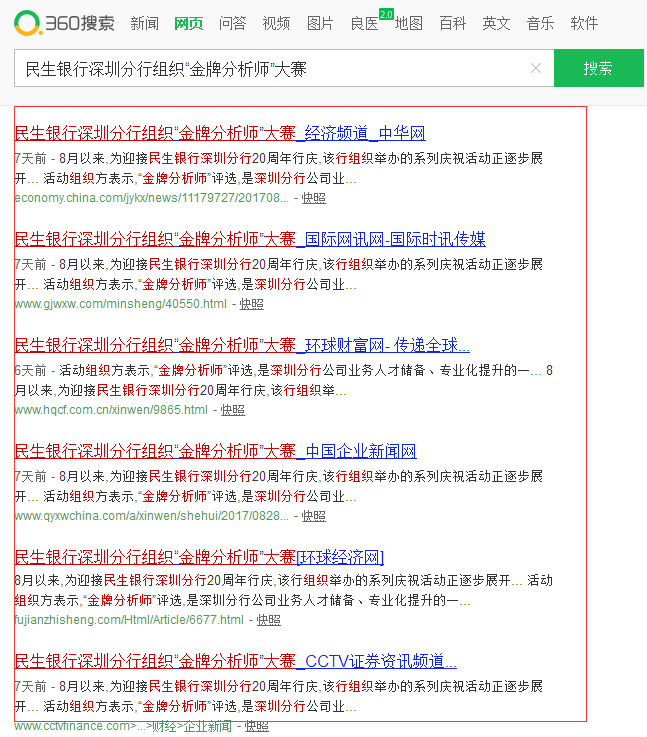Open the 国际网讯网-国际时讯传媒 result title

[x=250, y=239]
